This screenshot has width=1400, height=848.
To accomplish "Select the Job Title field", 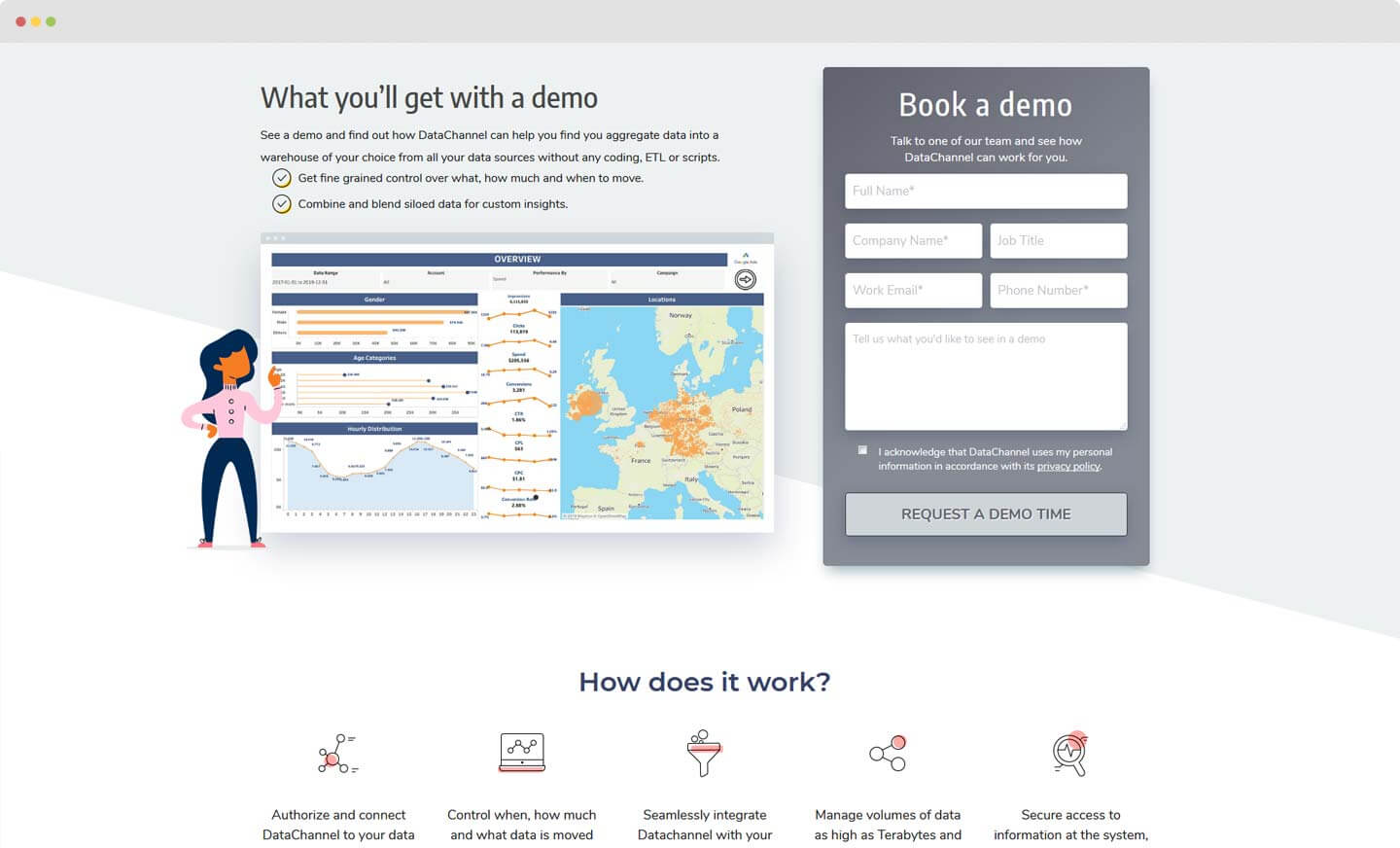I will pyautogui.click(x=1058, y=241).
